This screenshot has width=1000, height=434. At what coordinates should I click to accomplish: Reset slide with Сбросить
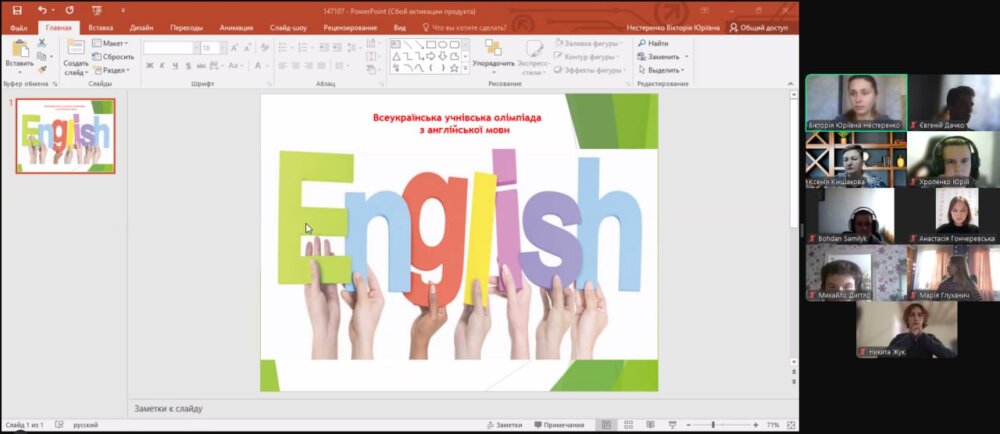click(x=113, y=57)
